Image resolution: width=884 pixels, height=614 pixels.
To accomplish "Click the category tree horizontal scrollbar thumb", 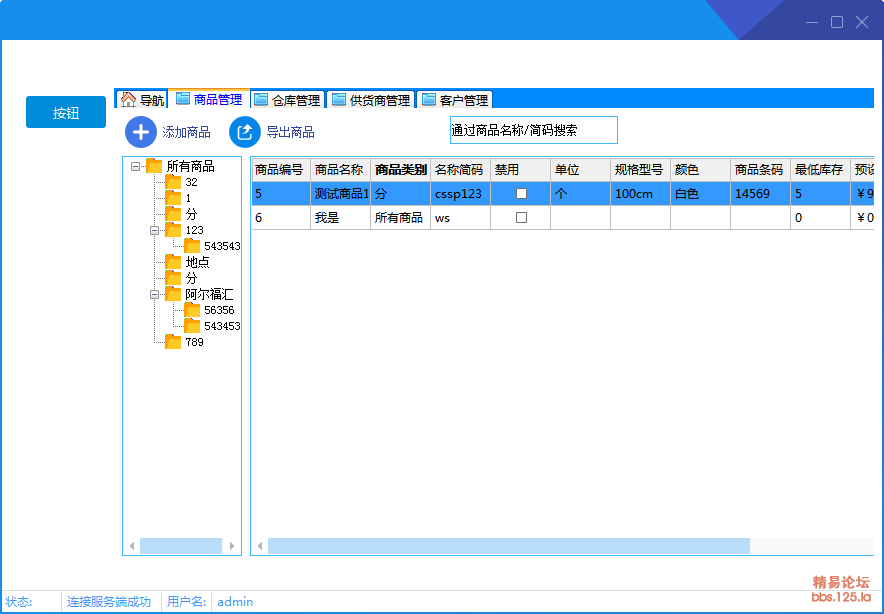I will point(181,546).
